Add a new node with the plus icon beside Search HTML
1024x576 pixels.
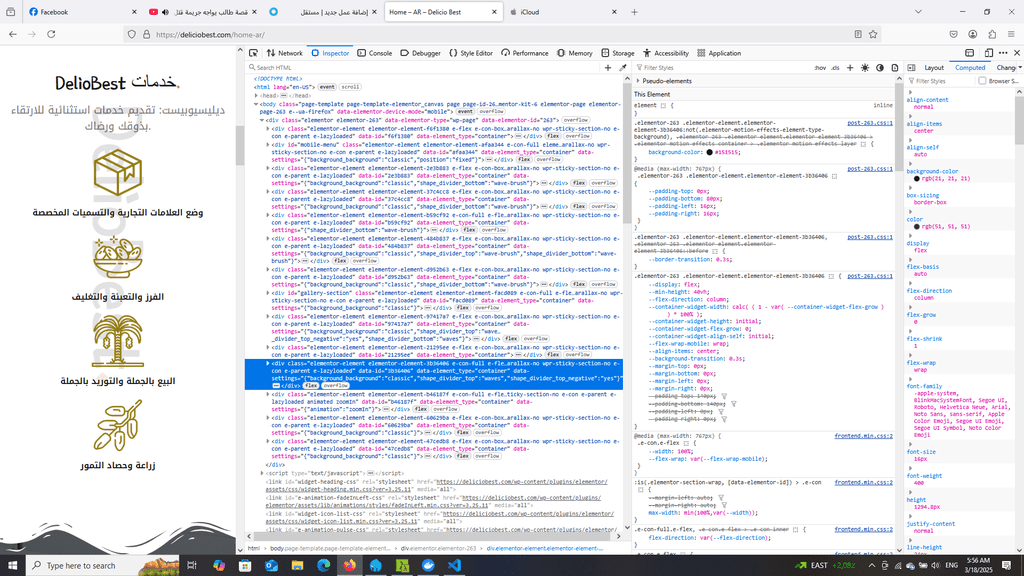coord(608,67)
